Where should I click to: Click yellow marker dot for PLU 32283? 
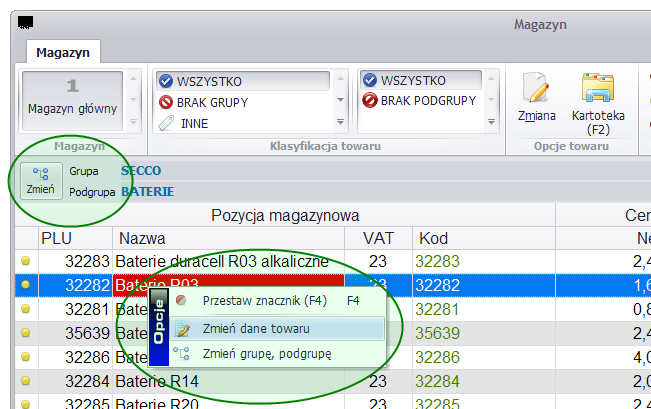tap(26, 261)
